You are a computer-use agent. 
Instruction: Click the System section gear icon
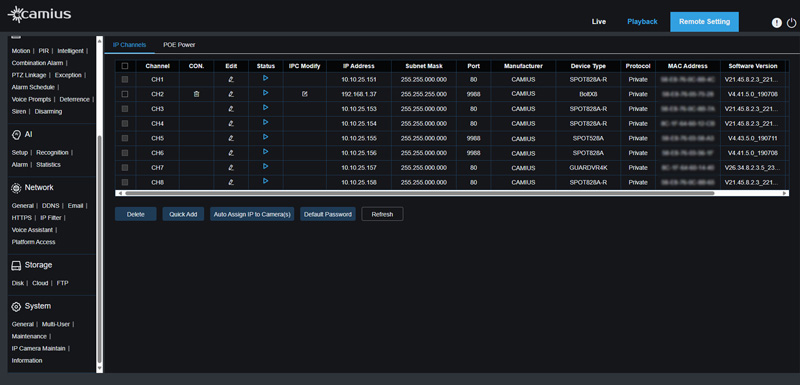tap(16, 306)
